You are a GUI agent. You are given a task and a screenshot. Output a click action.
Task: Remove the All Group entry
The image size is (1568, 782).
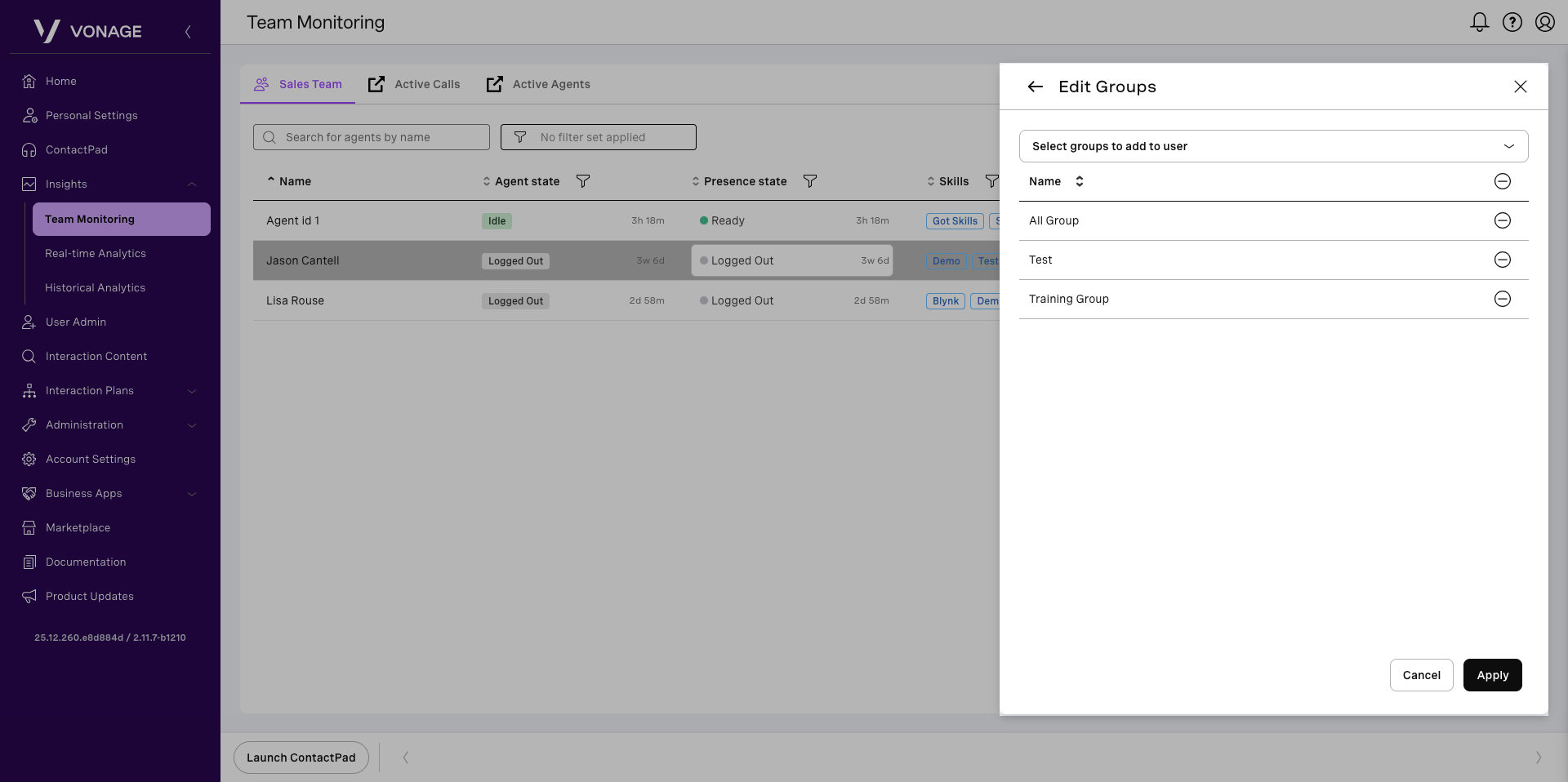(1502, 220)
